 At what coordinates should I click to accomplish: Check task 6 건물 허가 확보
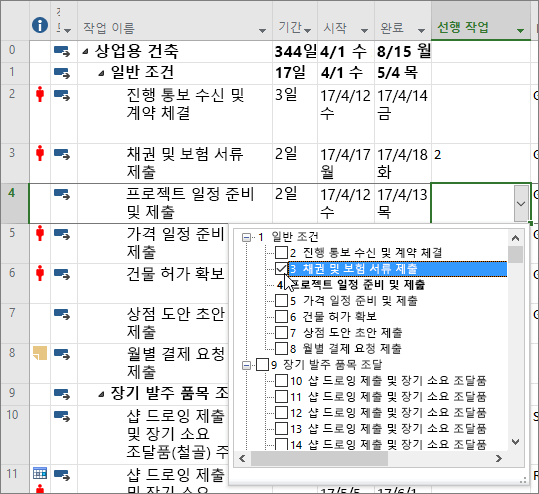281,316
